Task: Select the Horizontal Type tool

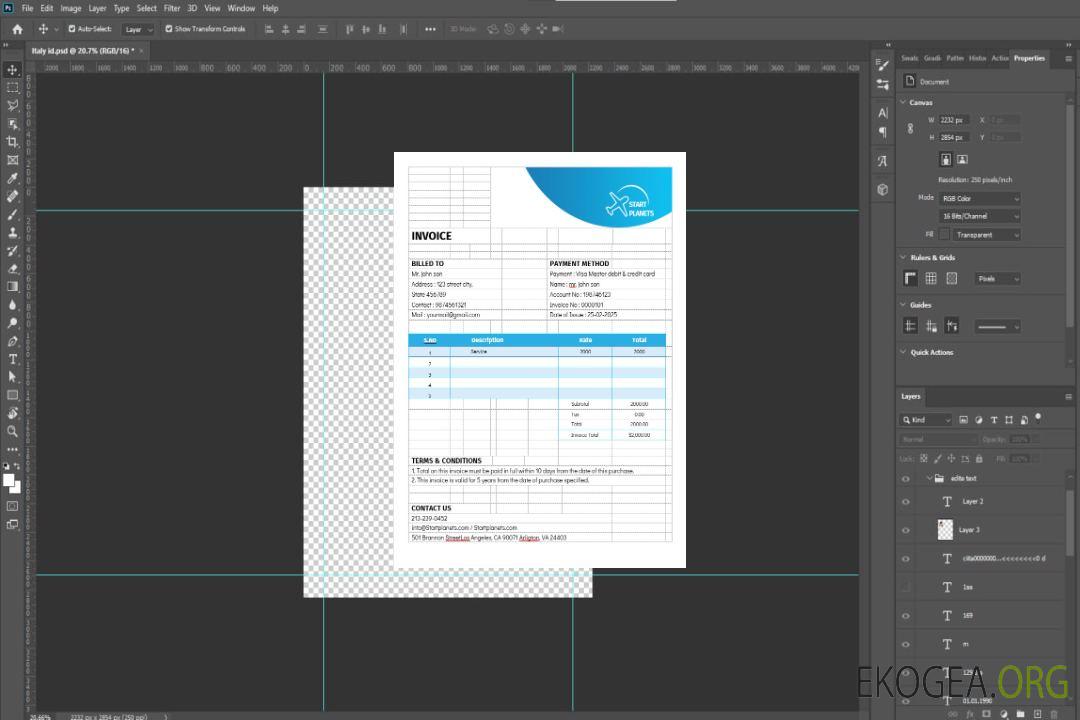Action: coord(13,359)
